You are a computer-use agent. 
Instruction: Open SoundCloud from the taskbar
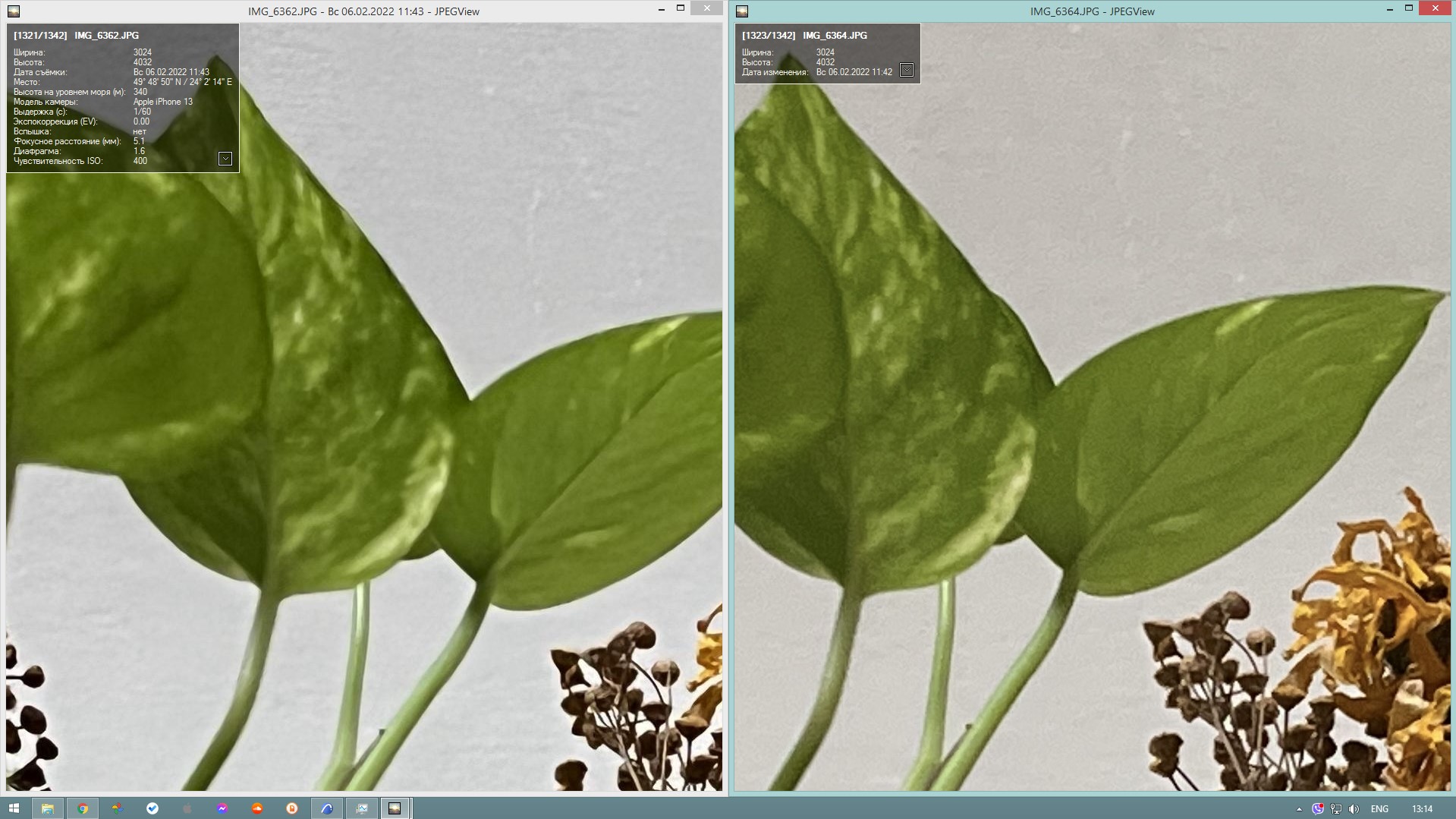coord(256,808)
